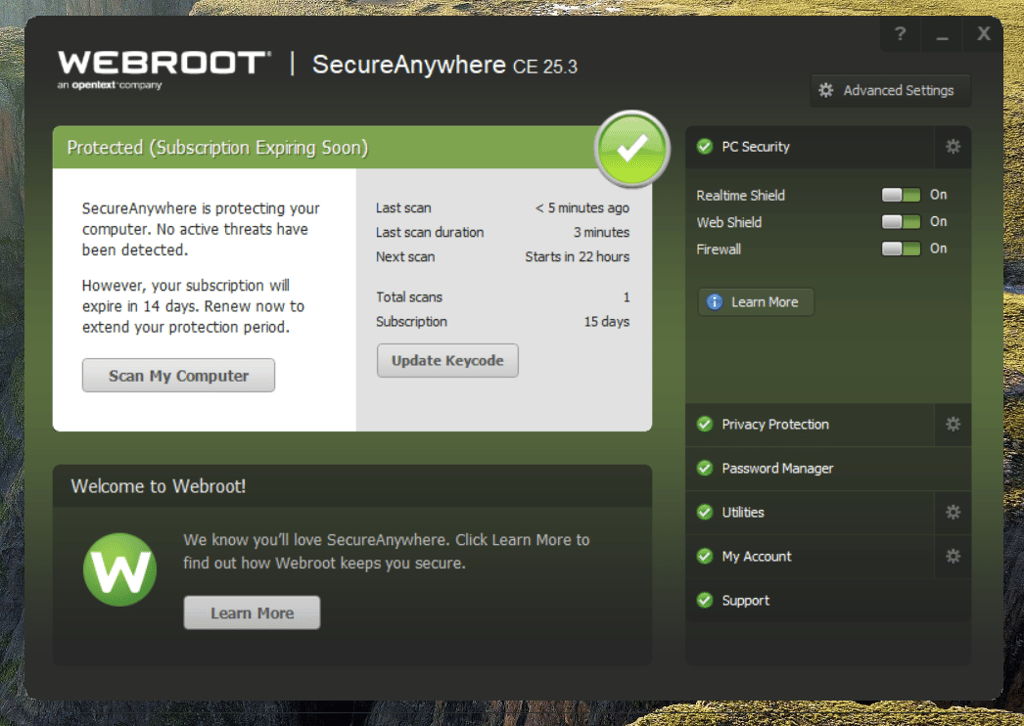Screen dimensions: 1024x726
Task: Click the Webroot logo in header
Action: click(163, 69)
